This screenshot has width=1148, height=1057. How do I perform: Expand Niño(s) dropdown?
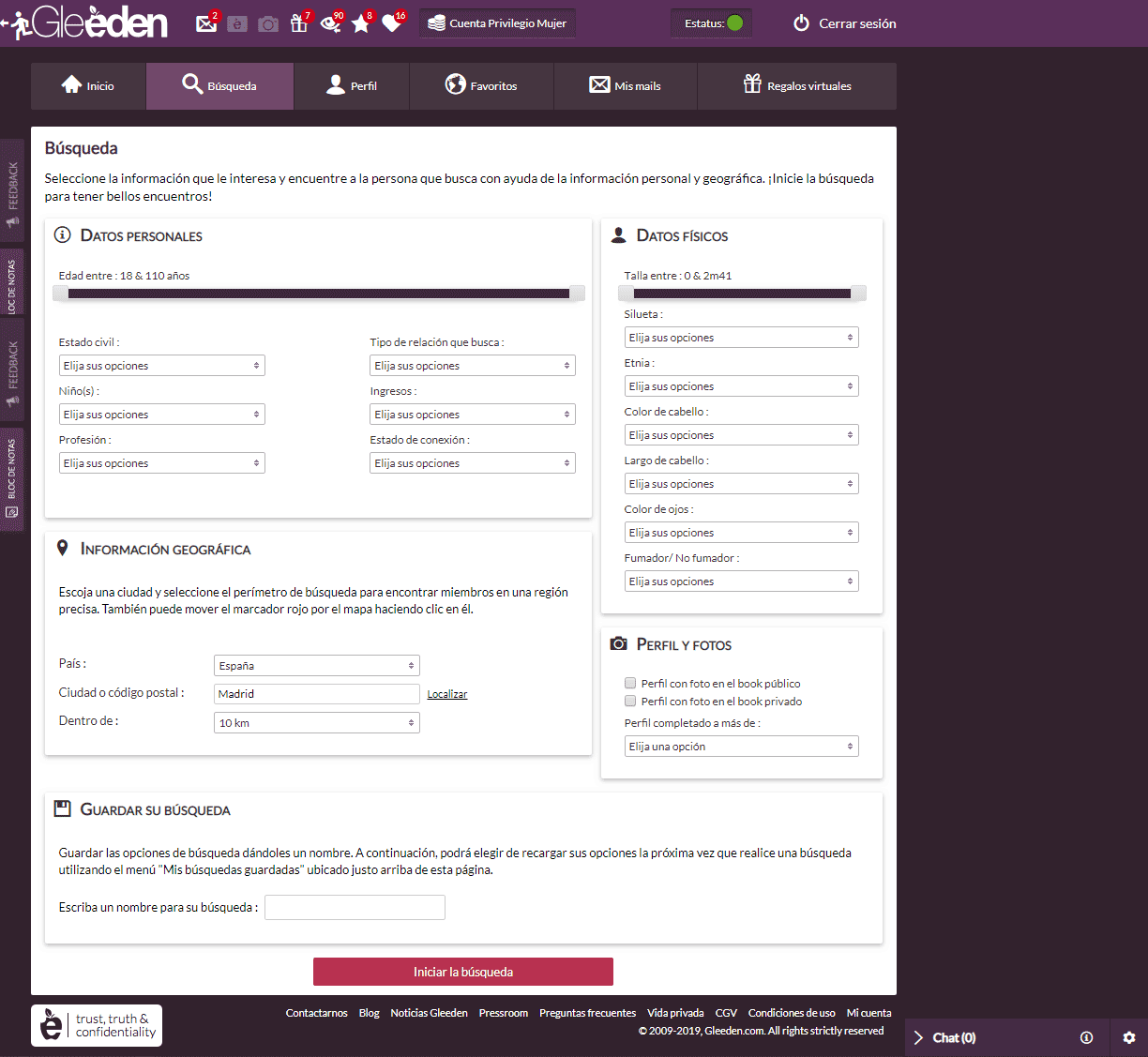[x=162, y=415]
